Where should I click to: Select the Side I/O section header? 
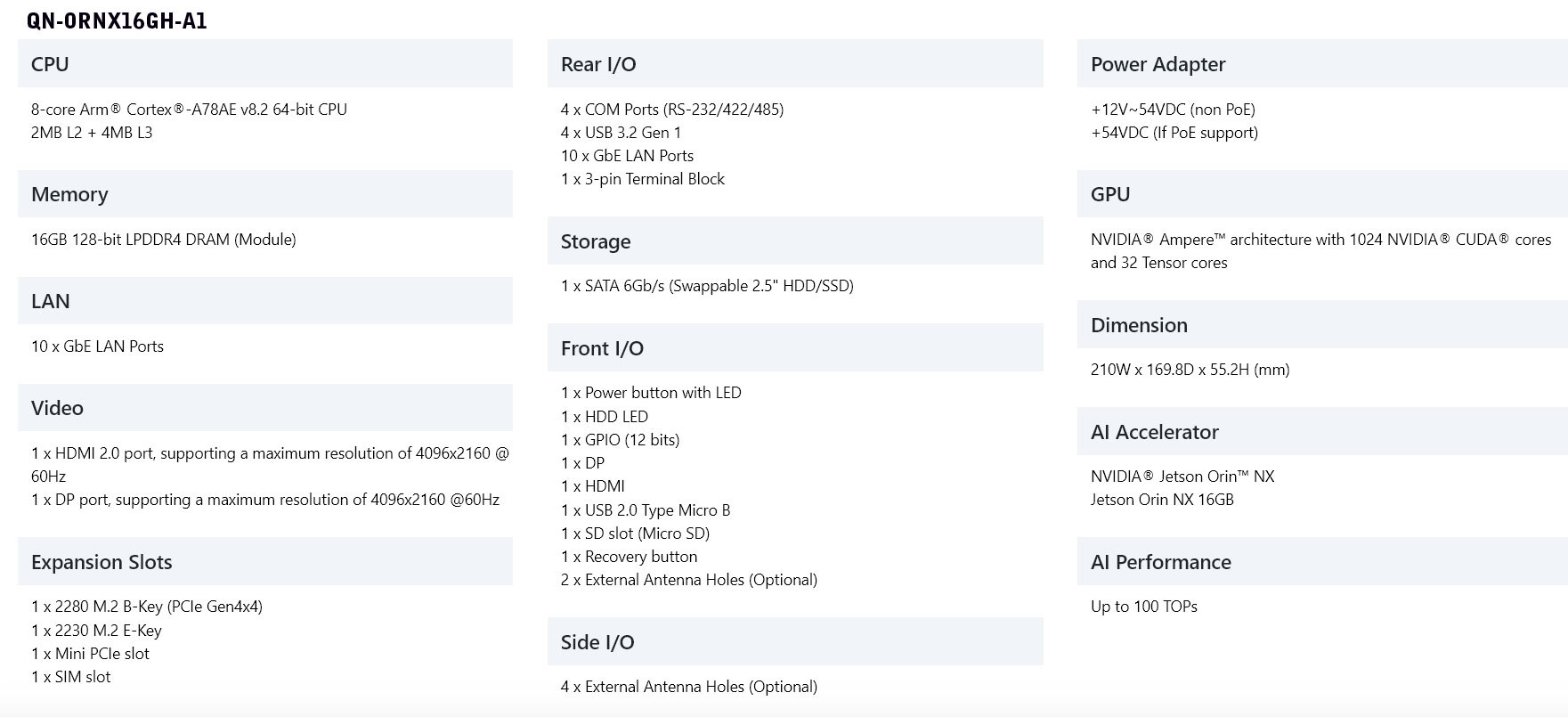pos(795,641)
